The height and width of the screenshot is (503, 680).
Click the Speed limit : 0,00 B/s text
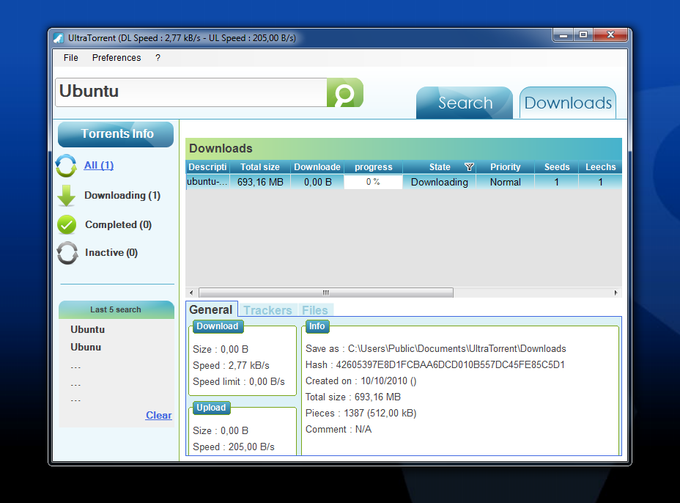[x=239, y=382]
